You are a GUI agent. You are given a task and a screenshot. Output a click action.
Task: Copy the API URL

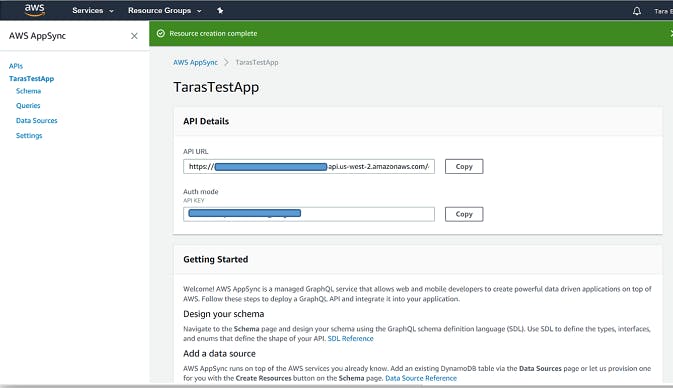click(464, 167)
